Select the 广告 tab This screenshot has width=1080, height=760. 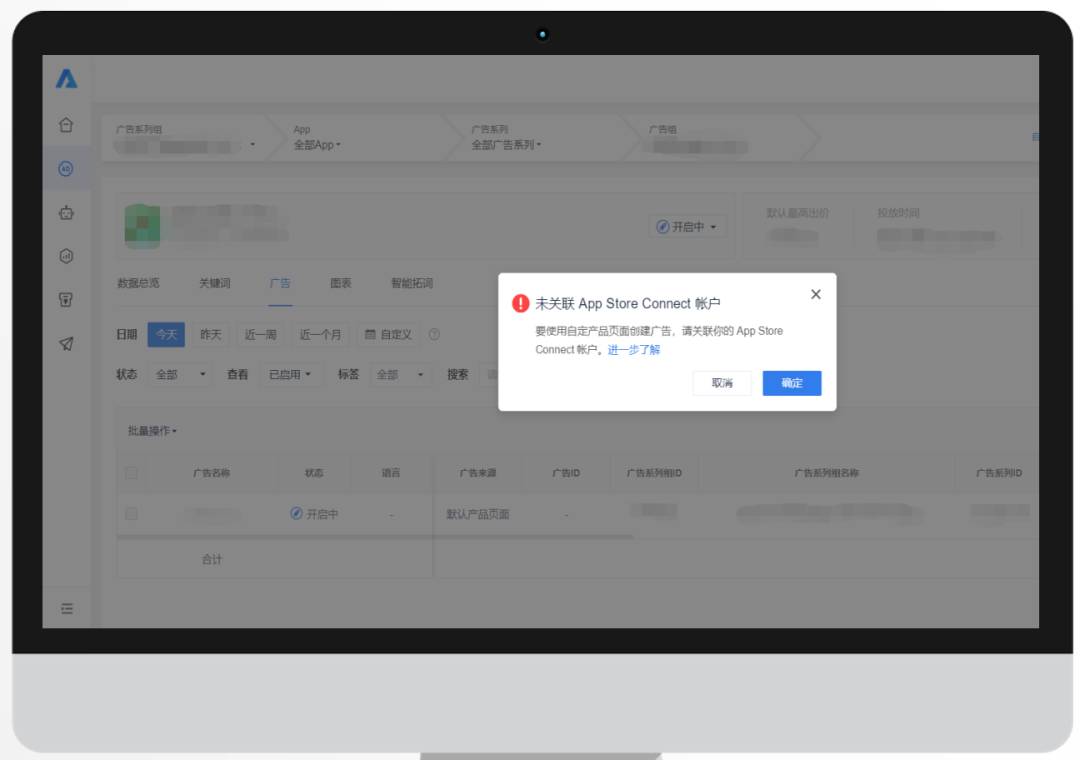(280, 283)
